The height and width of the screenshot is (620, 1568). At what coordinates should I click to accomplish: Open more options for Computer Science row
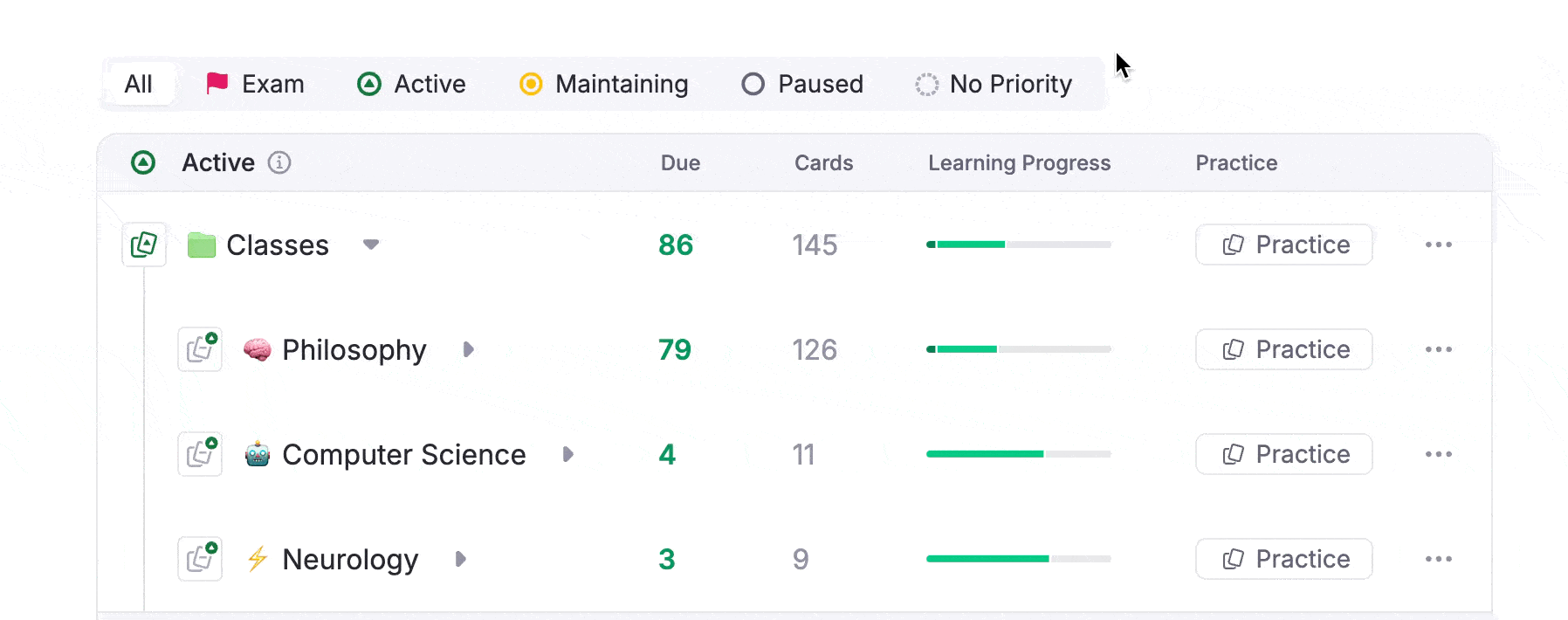click(1438, 454)
